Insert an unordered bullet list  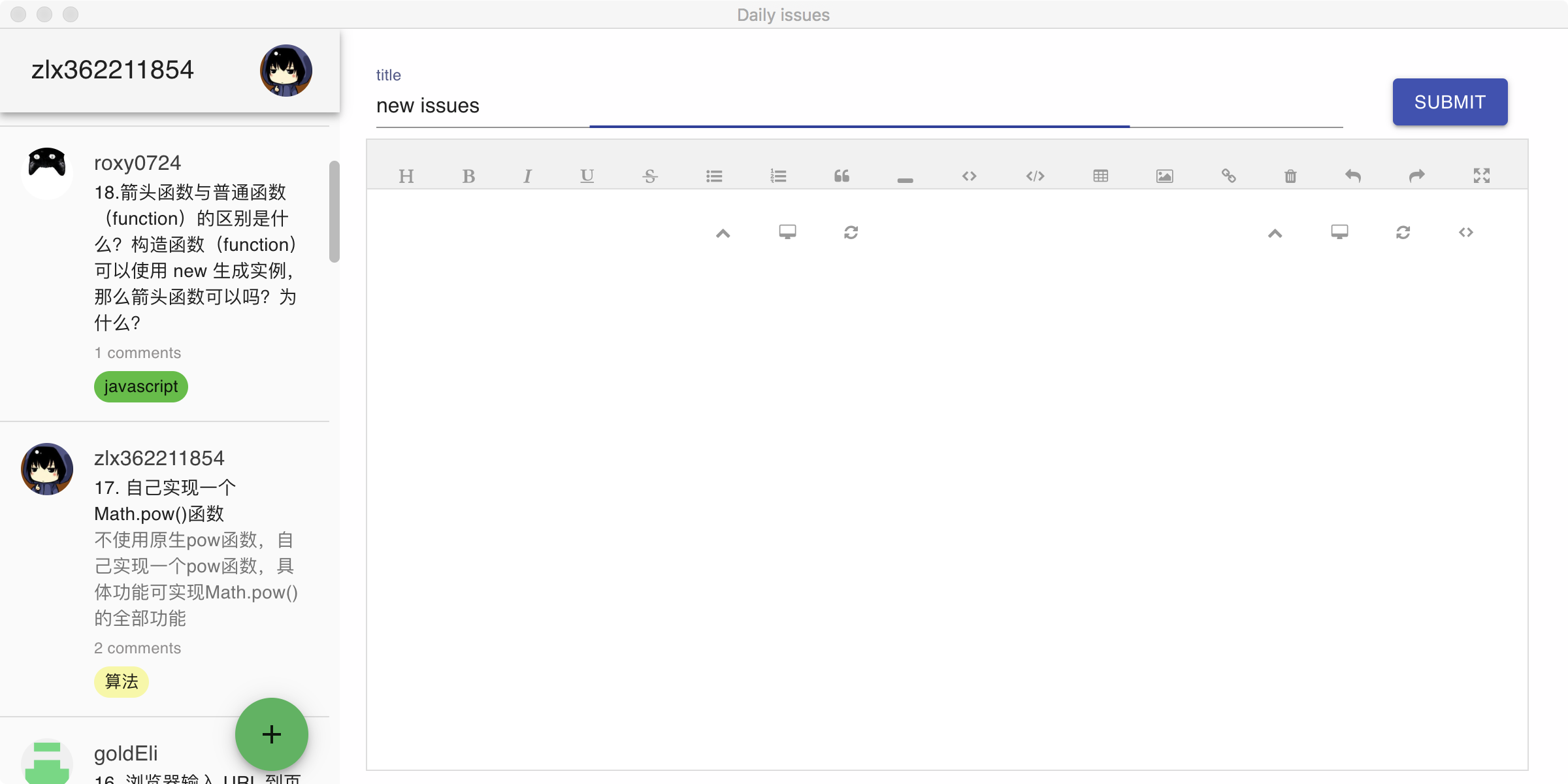click(714, 176)
